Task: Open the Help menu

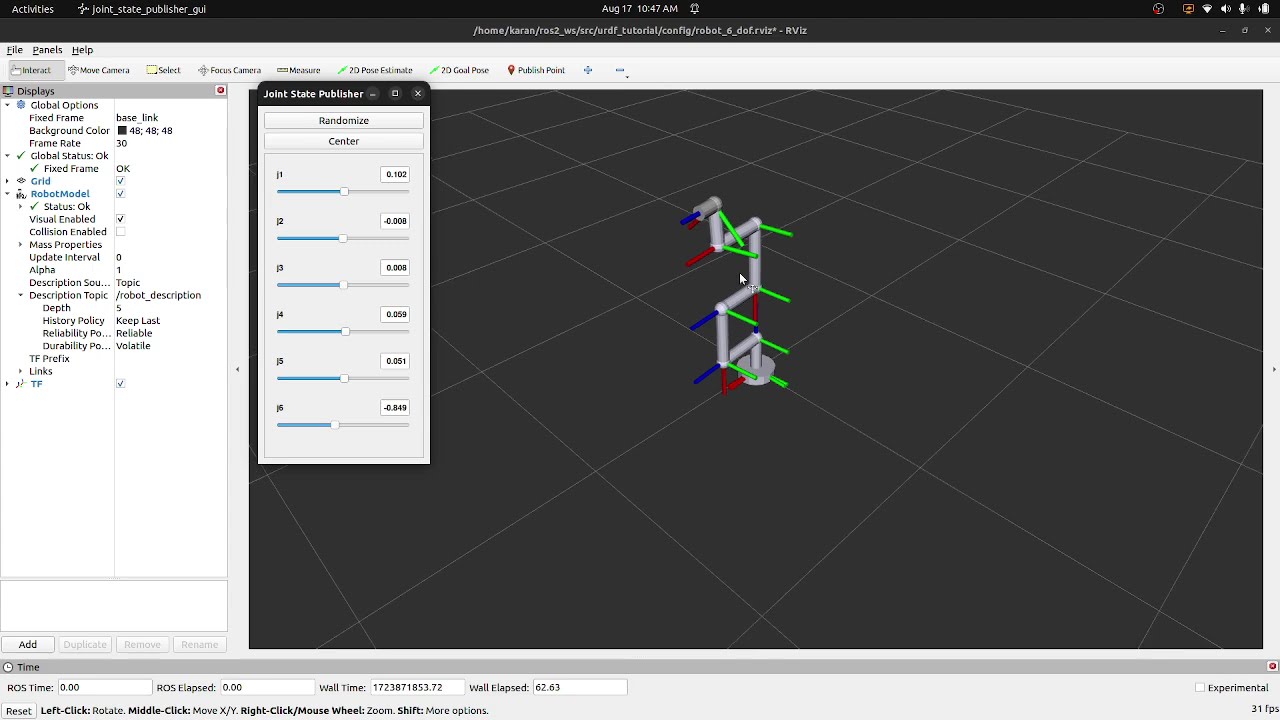Action: coord(82,50)
